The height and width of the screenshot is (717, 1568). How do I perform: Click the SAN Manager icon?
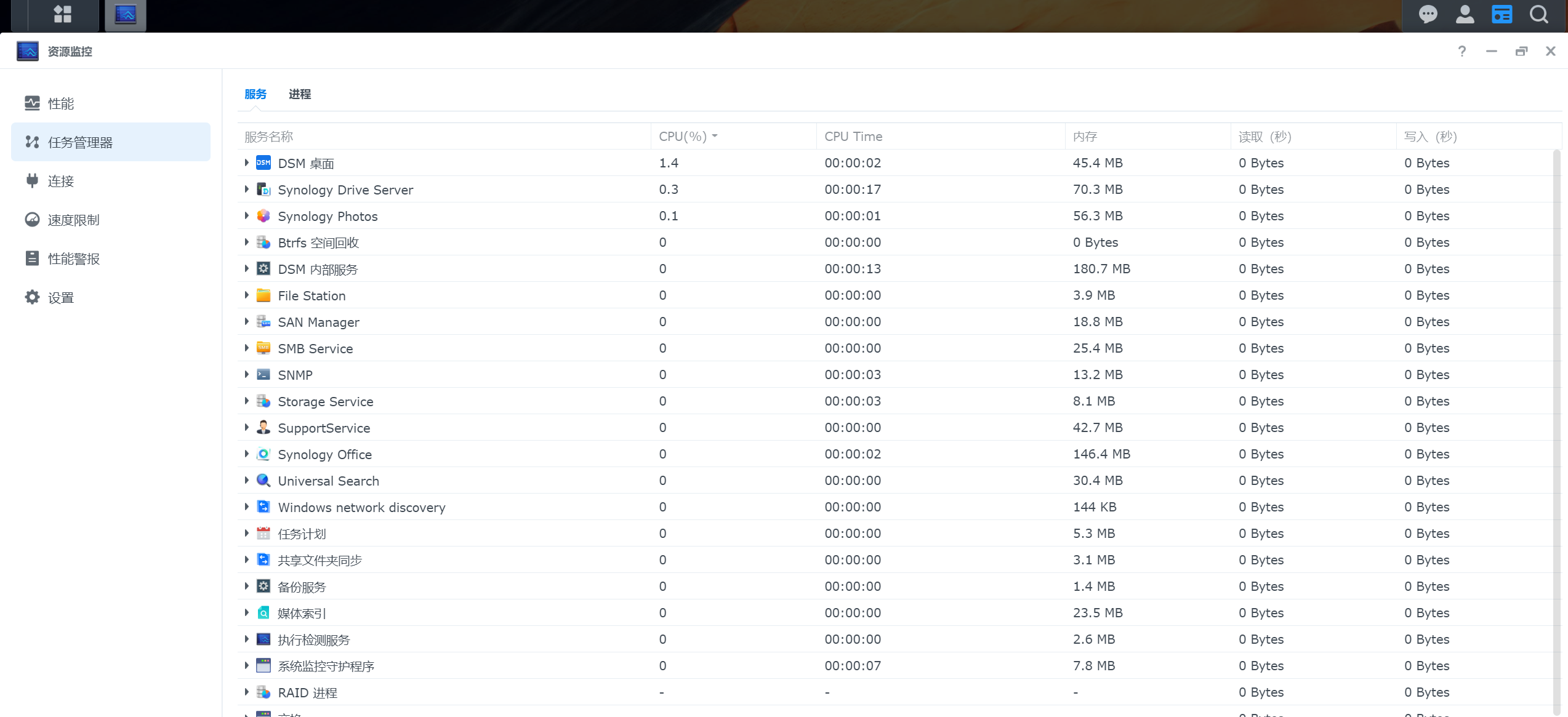click(263, 321)
